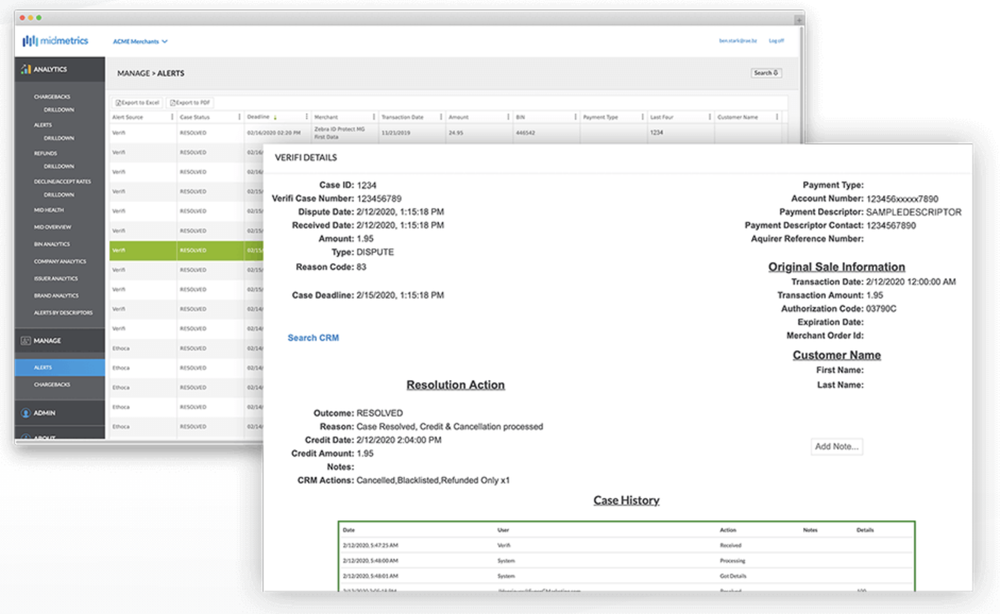Export the alerts to PDF
The image size is (1000, 614).
(x=190, y=103)
